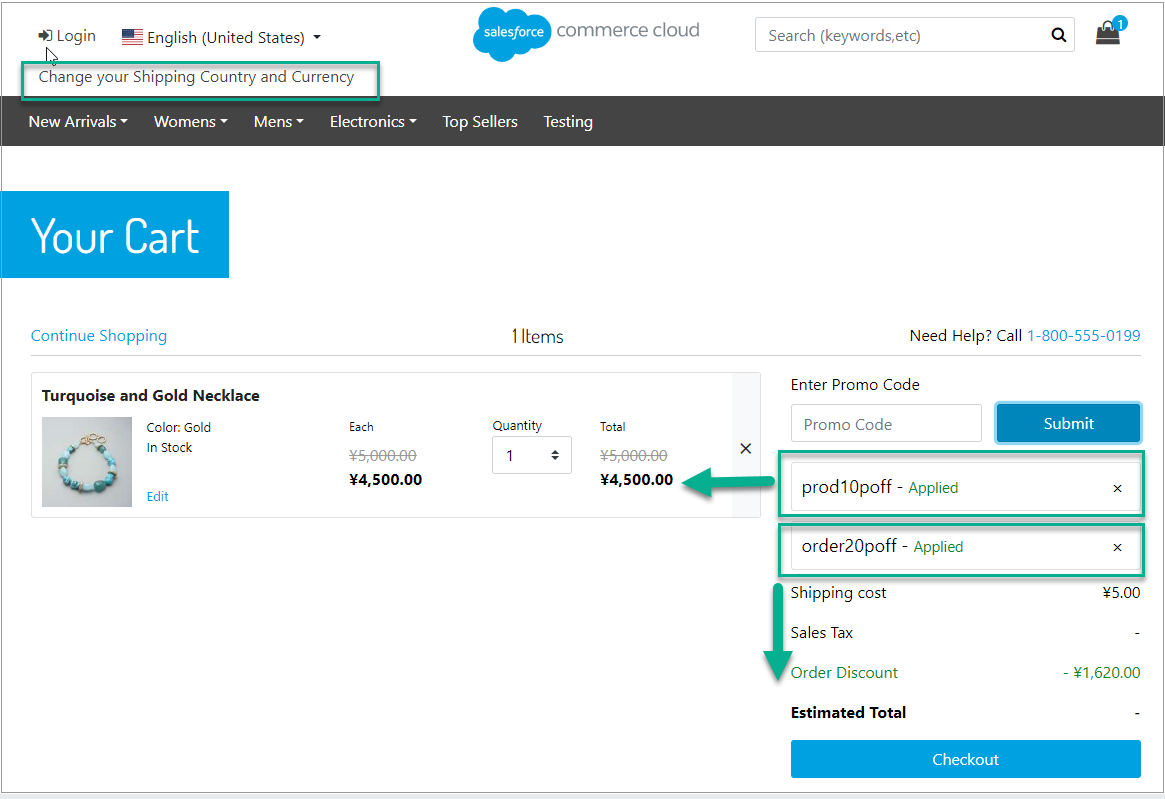1165x799 pixels.
Task: Open the shopping cart bag icon
Action: [x=1107, y=34]
